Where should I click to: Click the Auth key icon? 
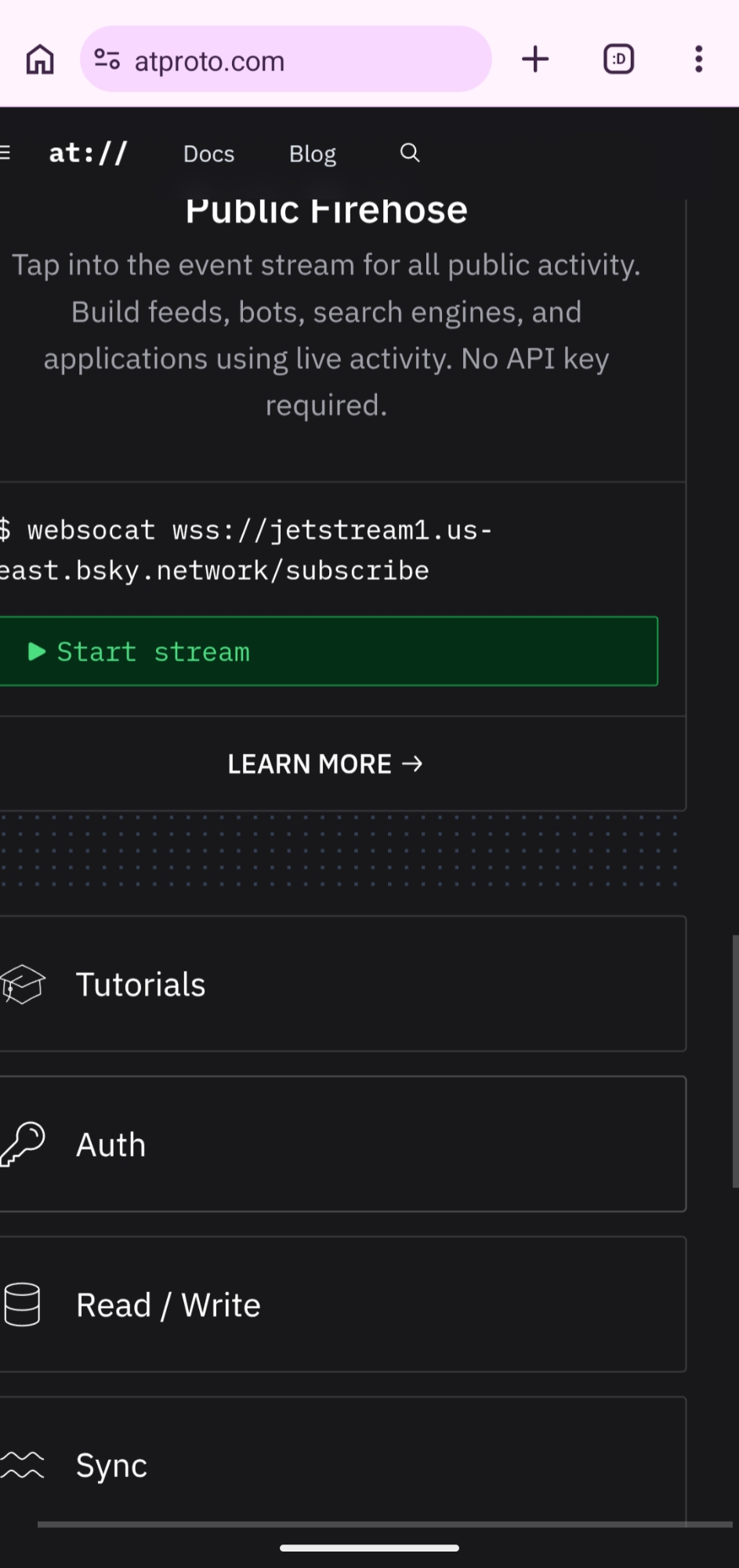[23, 1145]
